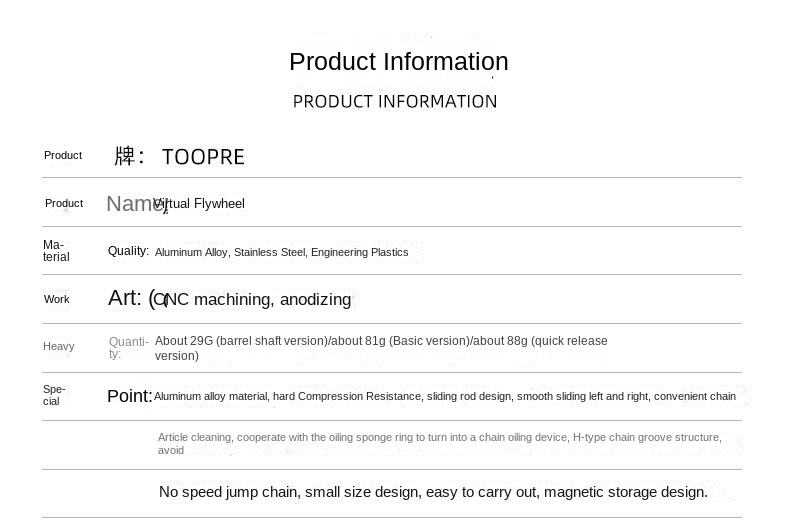Click the Point: label
This screenshot has width=790, height=525.
(129, 396)
